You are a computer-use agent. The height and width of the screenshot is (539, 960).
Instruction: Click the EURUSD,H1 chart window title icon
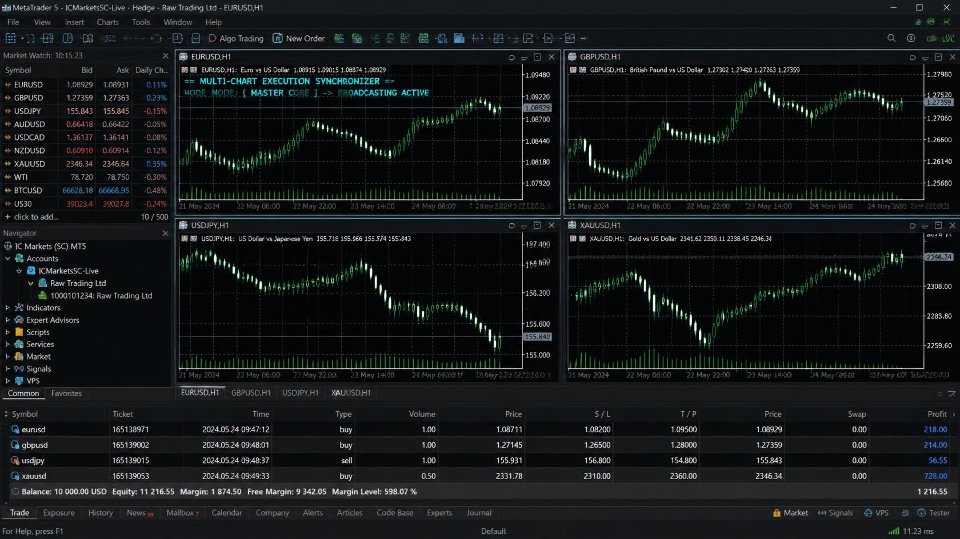point(183,56)
